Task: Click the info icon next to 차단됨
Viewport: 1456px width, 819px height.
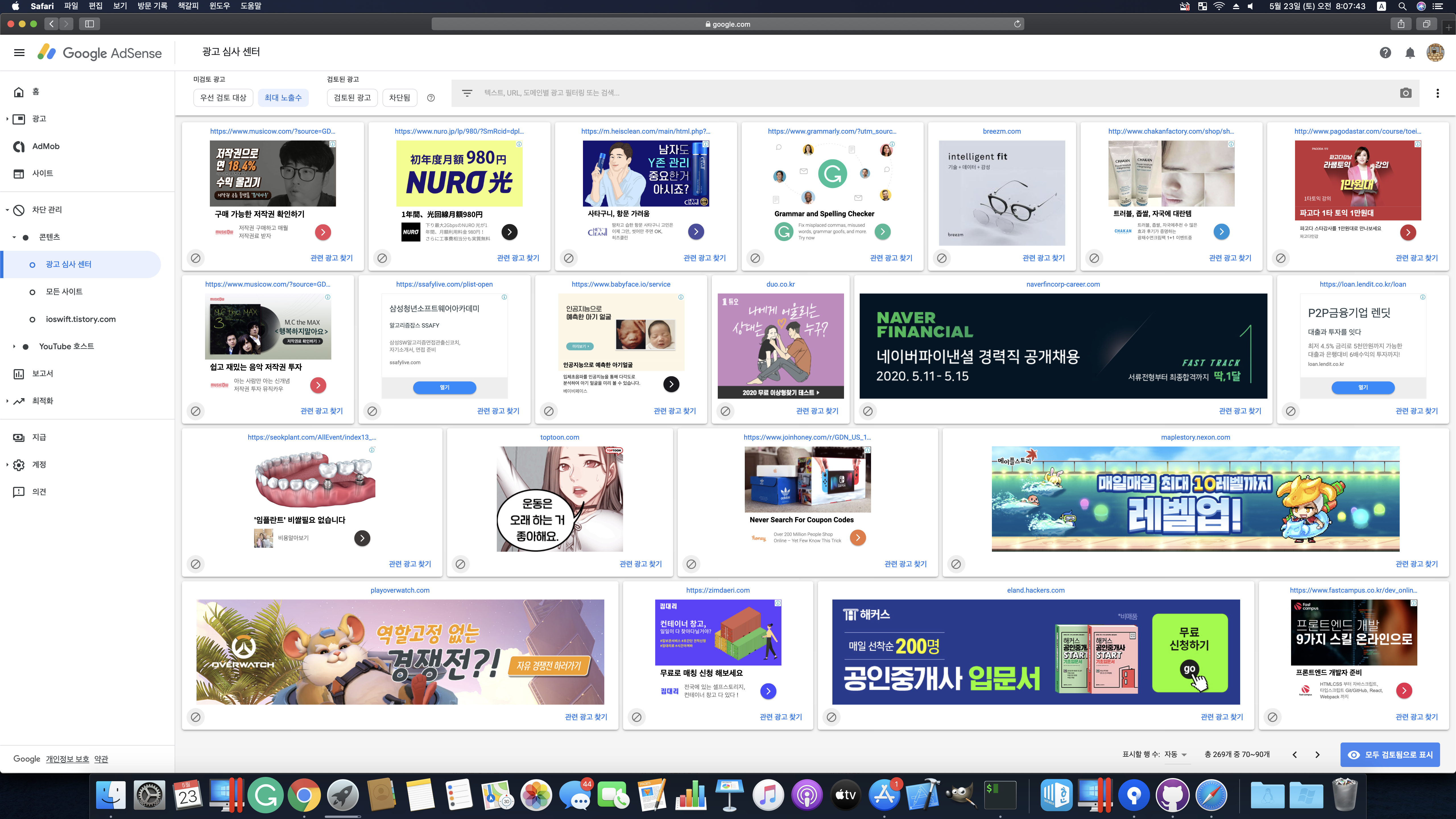Action: [431, 98]
